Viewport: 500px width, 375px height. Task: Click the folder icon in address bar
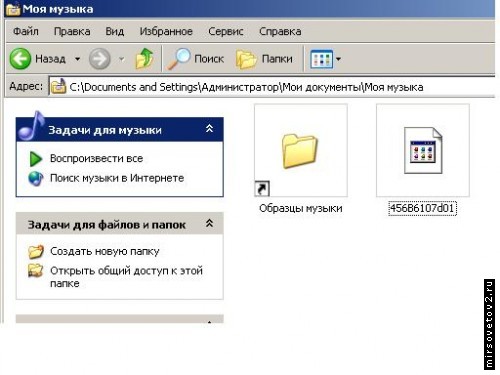(58, 87)
